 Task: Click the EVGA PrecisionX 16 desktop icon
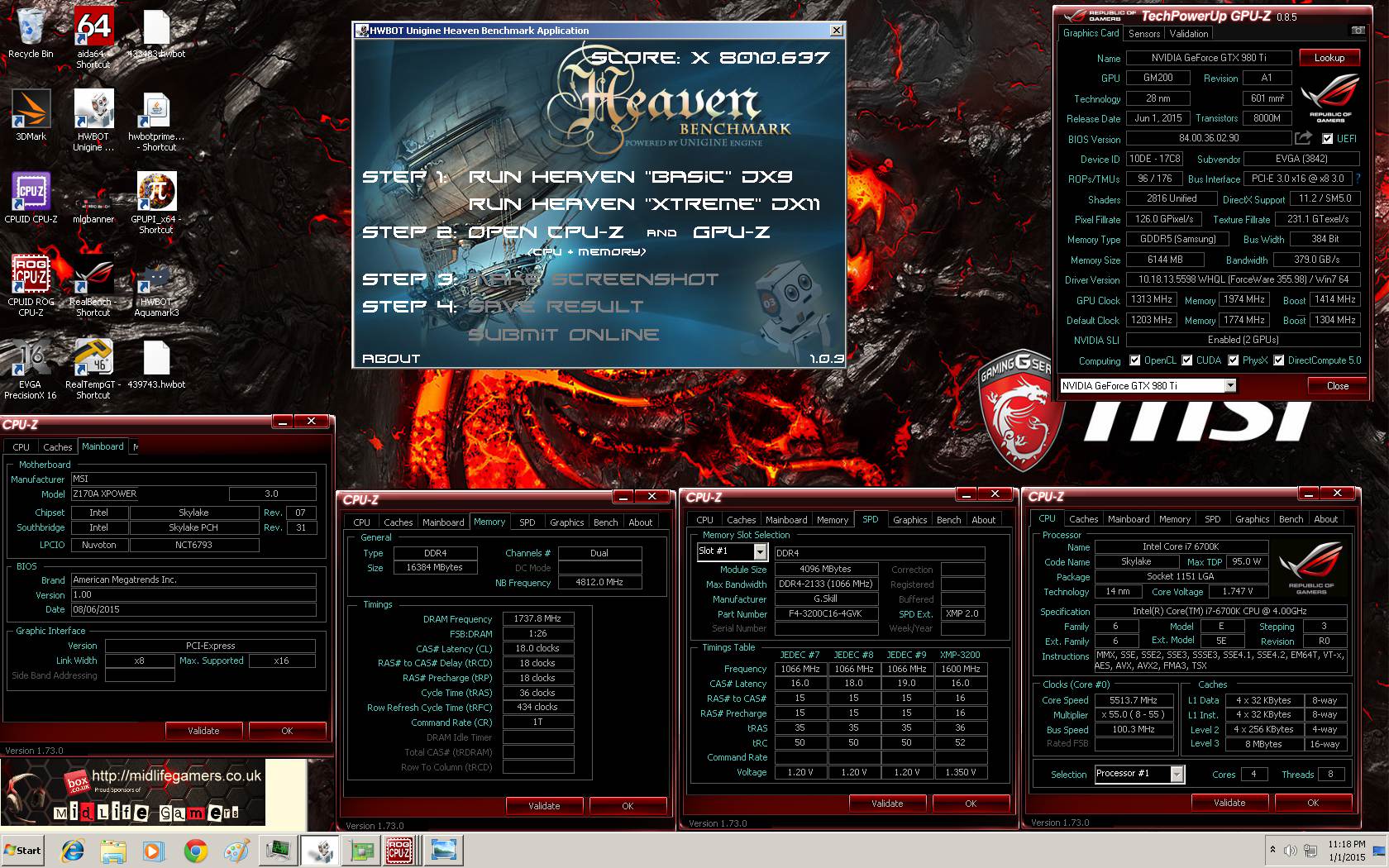coord(31,369)
